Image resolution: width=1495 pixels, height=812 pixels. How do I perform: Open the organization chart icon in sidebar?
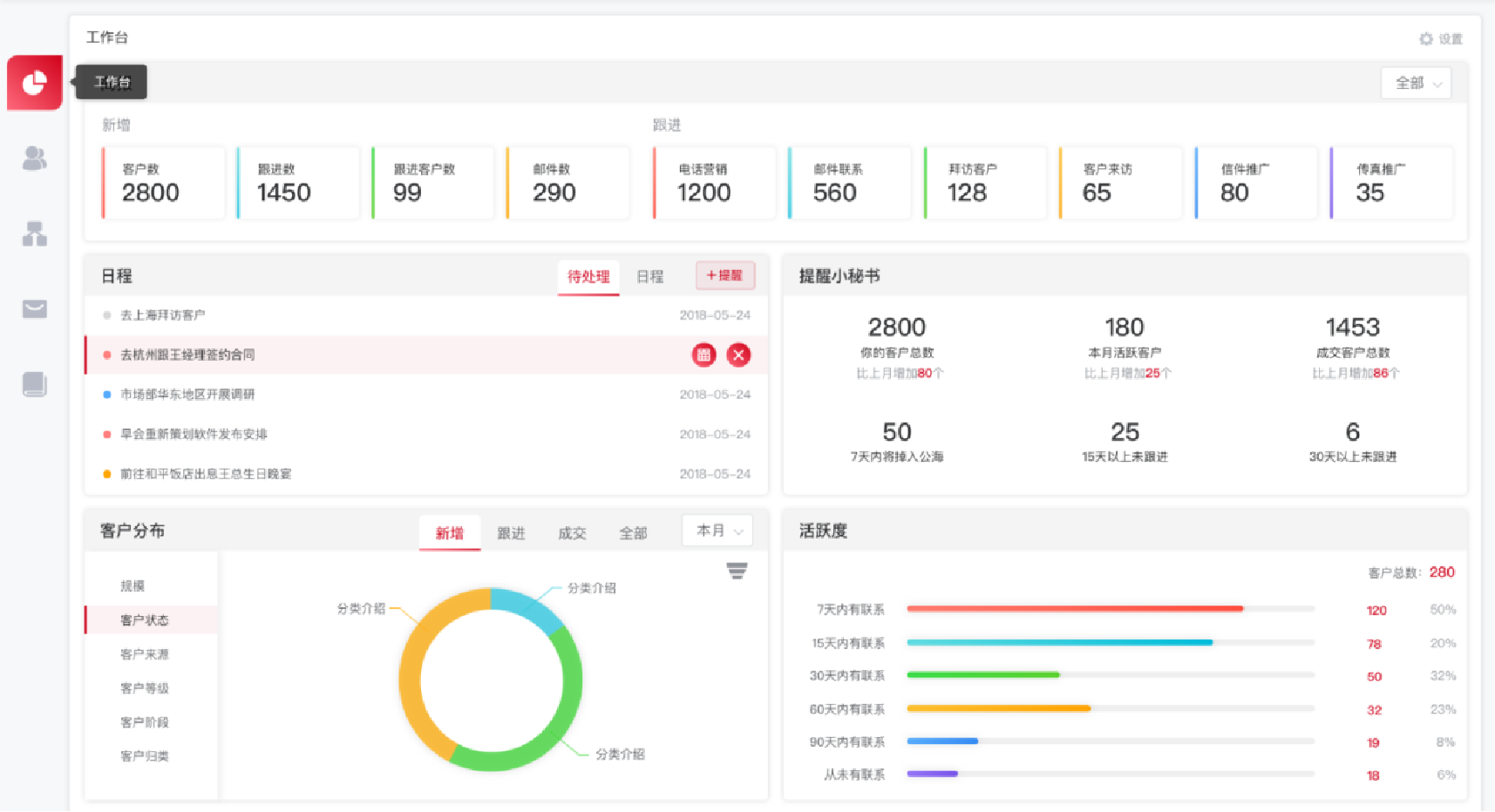point(34,233)
